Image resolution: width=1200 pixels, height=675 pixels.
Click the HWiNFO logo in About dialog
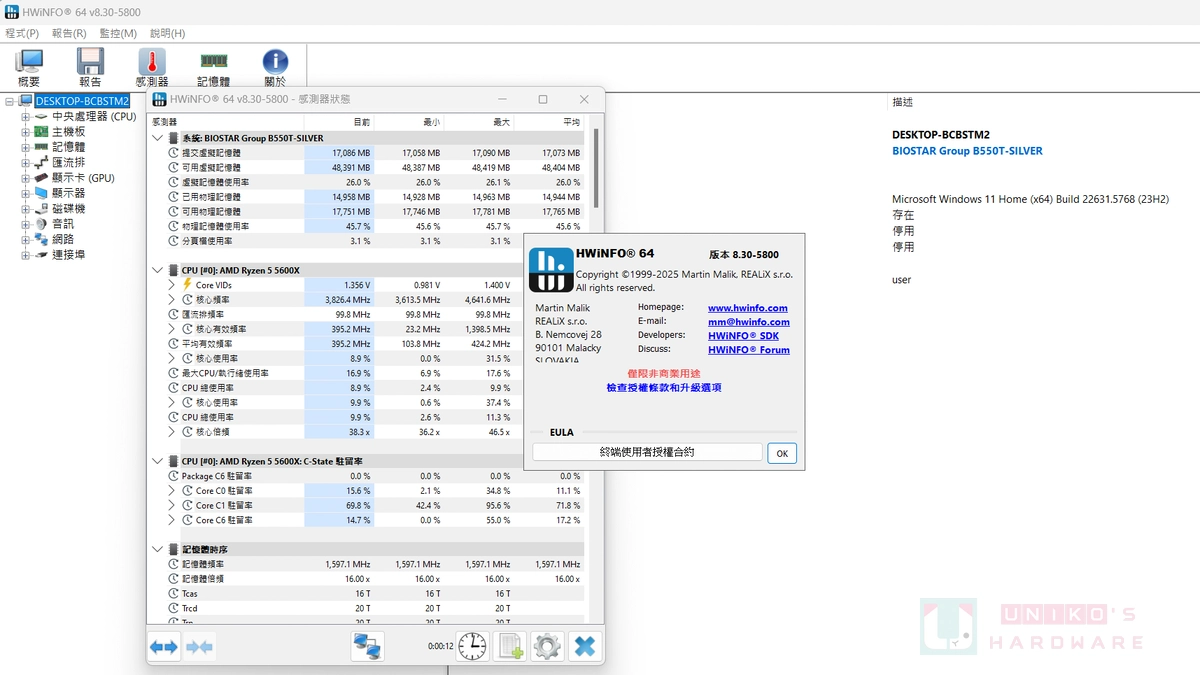550,269
